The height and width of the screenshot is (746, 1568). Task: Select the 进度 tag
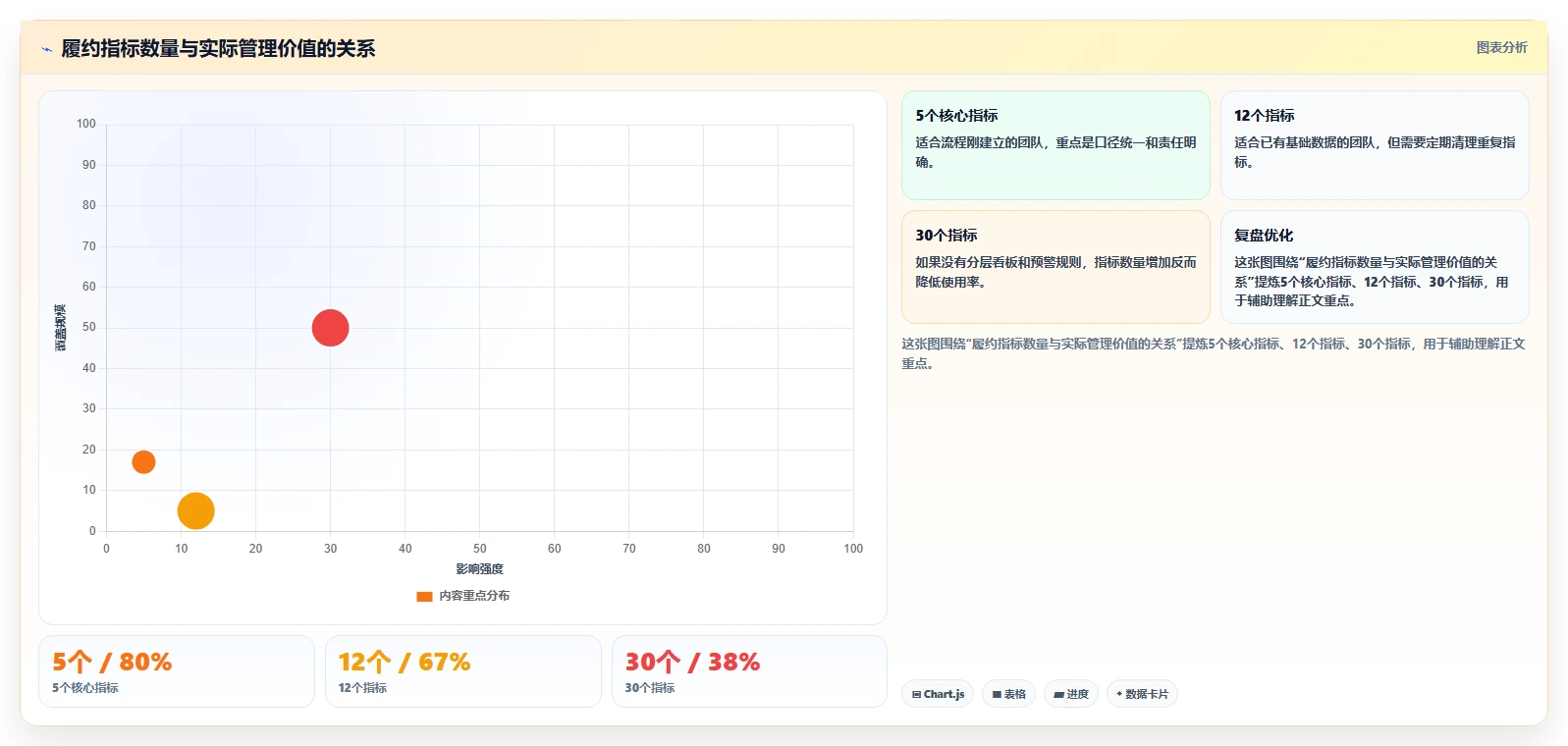click(x=1071, y=694)
